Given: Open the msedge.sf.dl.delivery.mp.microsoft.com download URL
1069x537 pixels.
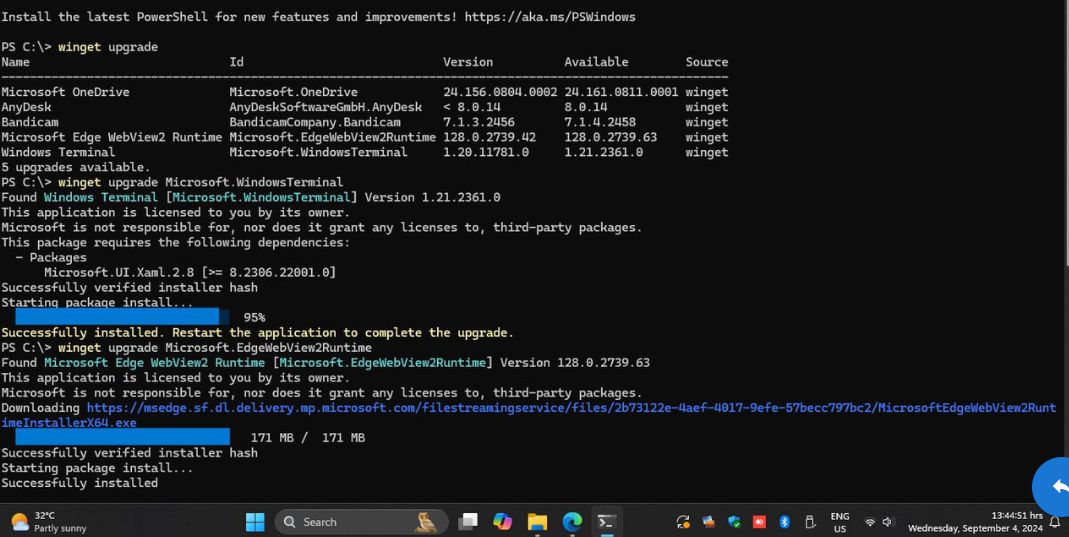Looking at the screenshot, I should [528, 415].
